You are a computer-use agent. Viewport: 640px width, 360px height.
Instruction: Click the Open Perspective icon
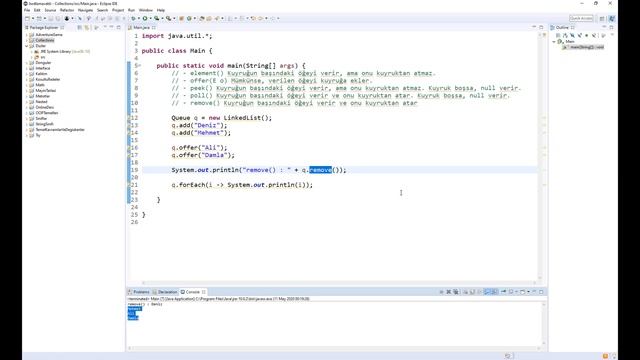[602, 18]
